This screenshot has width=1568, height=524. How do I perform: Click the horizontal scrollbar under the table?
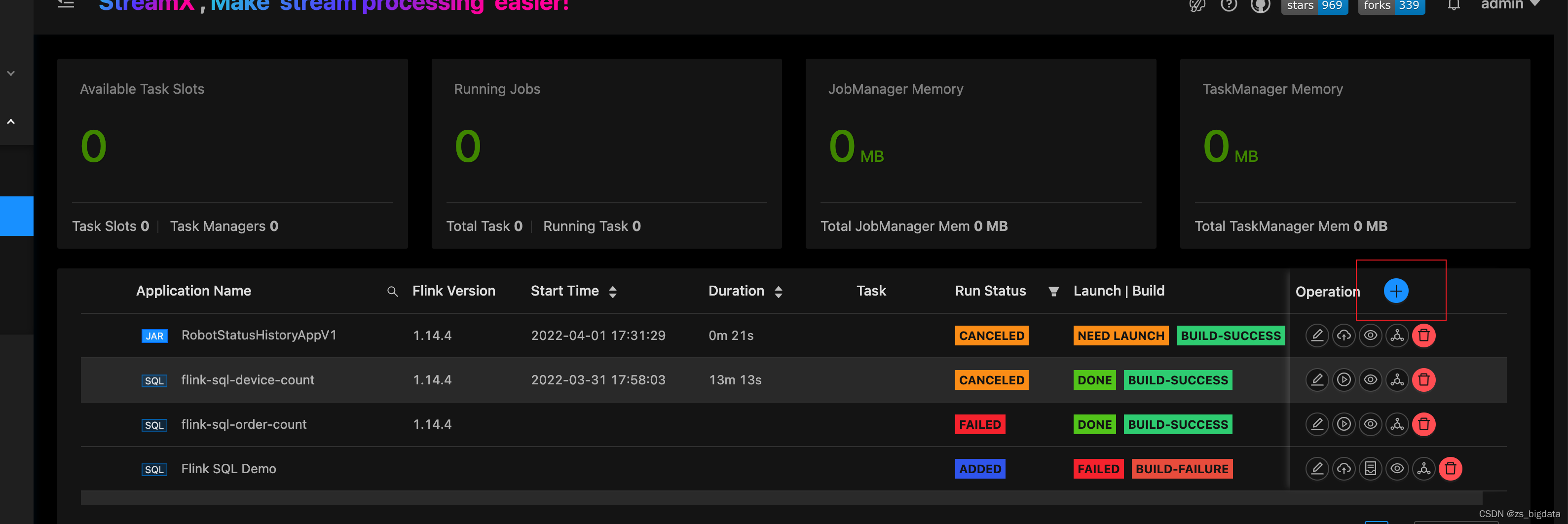pos(782,498)
